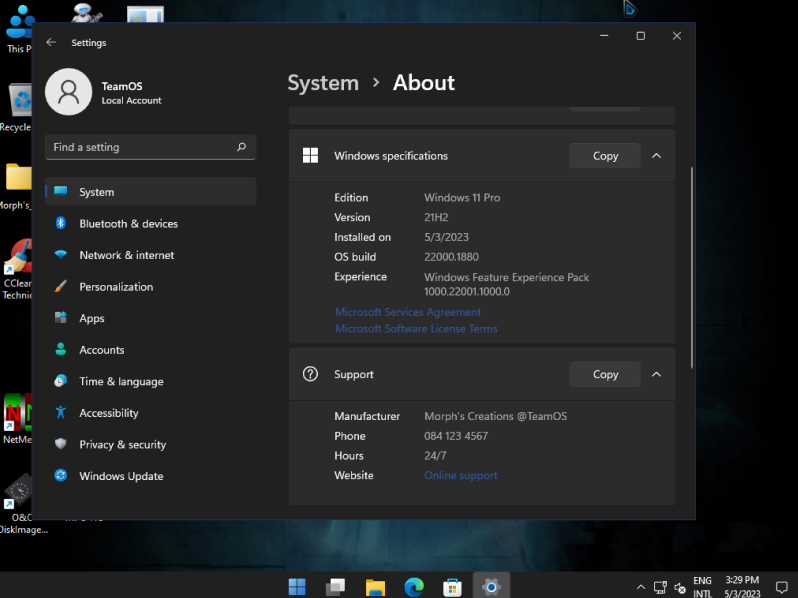798x598 pixels.
Task: Open Microsoft Store from the taskbar
Action: point(452,587)
